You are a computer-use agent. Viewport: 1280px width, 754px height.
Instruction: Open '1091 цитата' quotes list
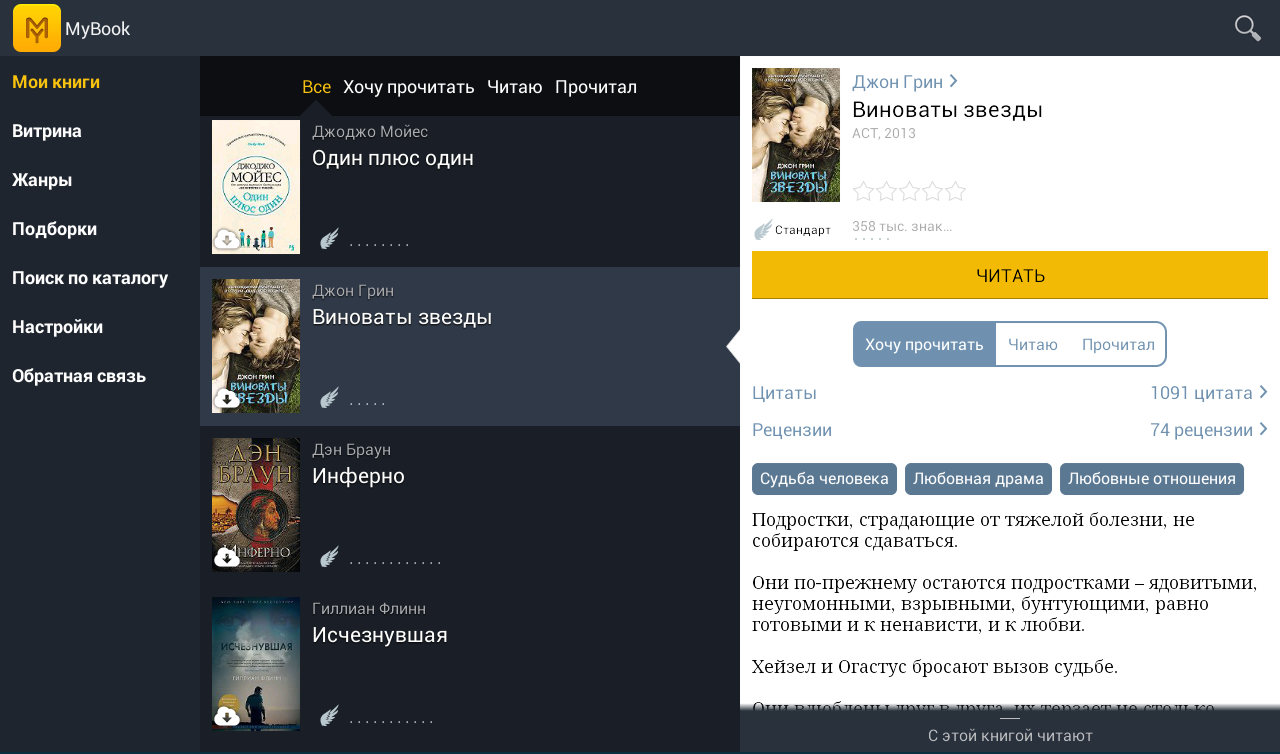1209,393
